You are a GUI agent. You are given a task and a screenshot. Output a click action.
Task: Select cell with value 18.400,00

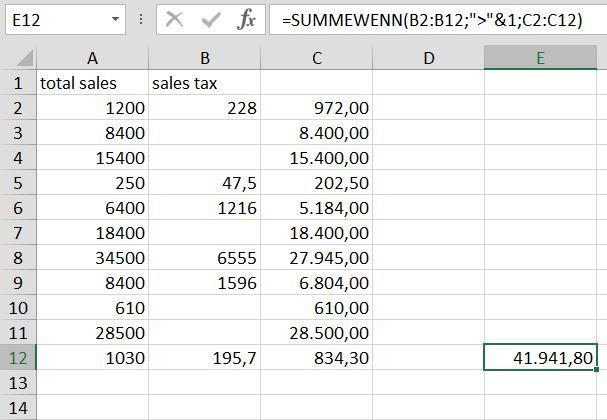[317, 233]
